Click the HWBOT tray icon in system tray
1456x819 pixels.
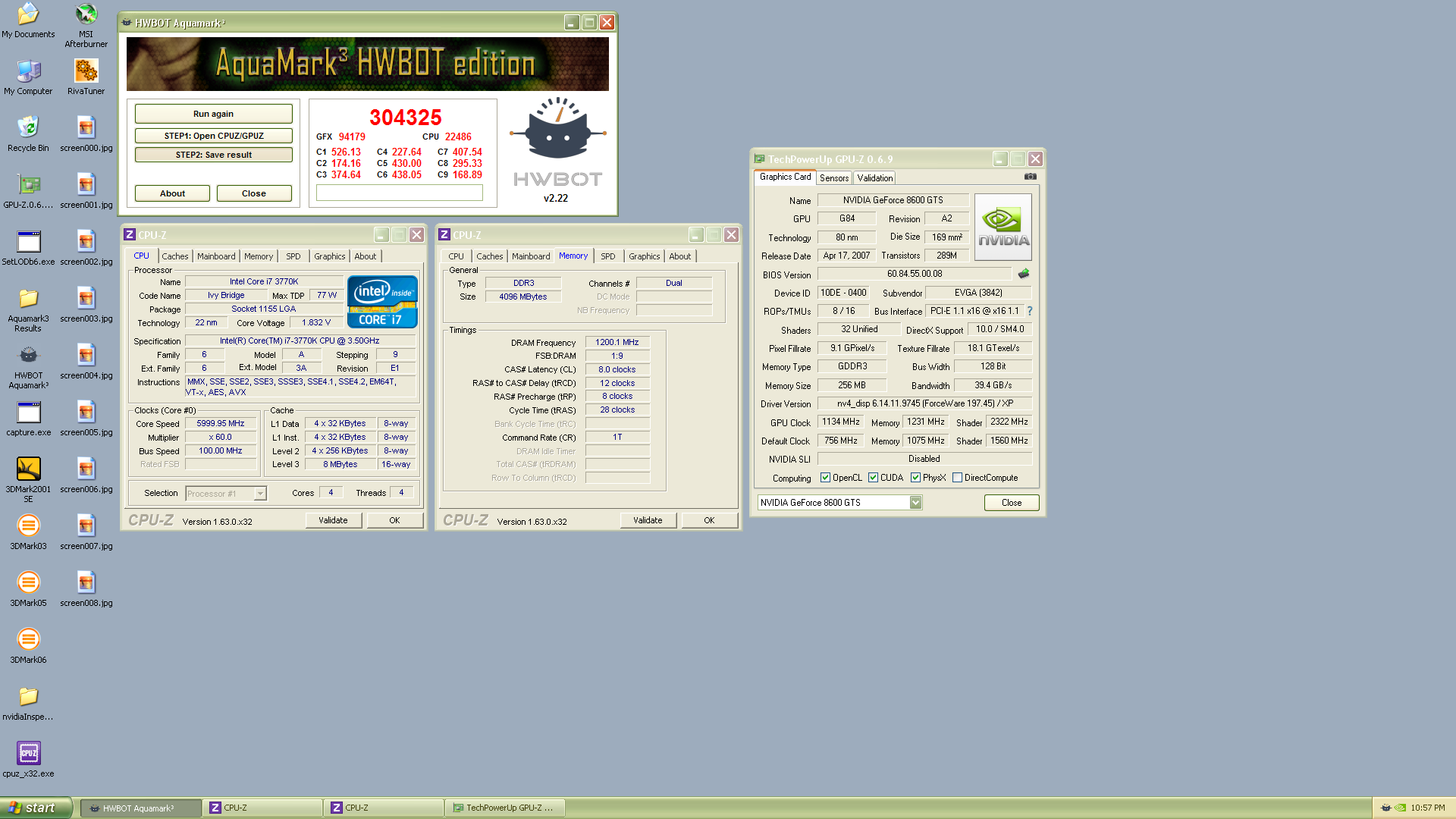[x=1386, y=808]
